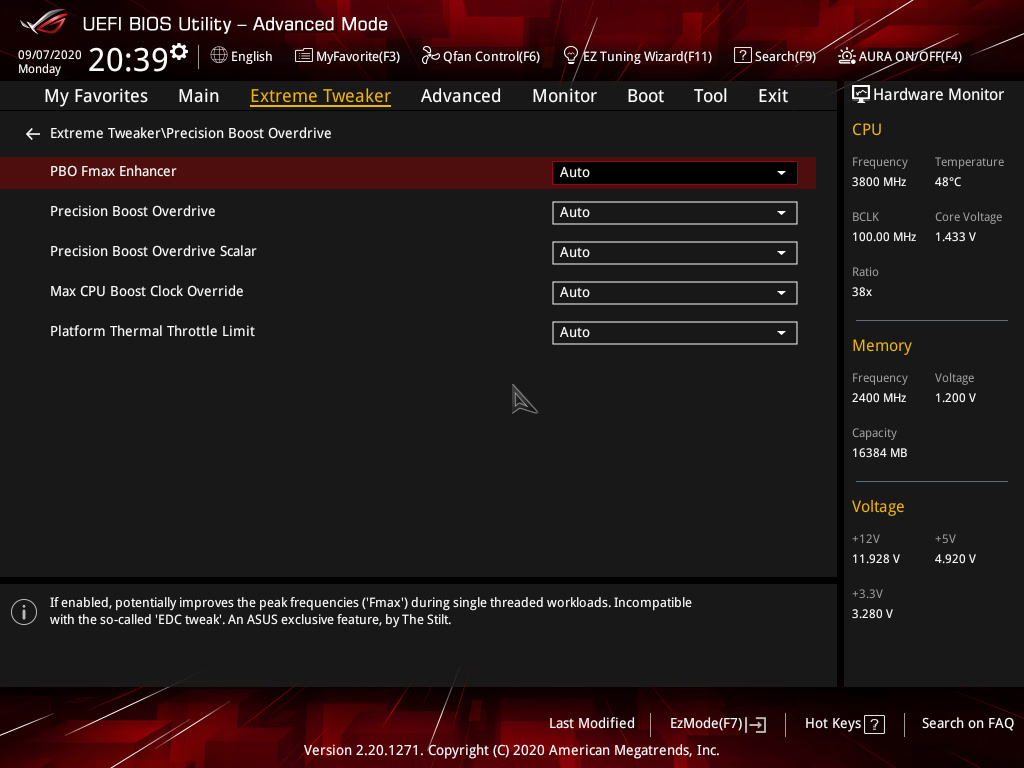Open Precision Boost Overdrive dropdown
This screenshot has width=1024, height=768.
[x=675, y=213]
